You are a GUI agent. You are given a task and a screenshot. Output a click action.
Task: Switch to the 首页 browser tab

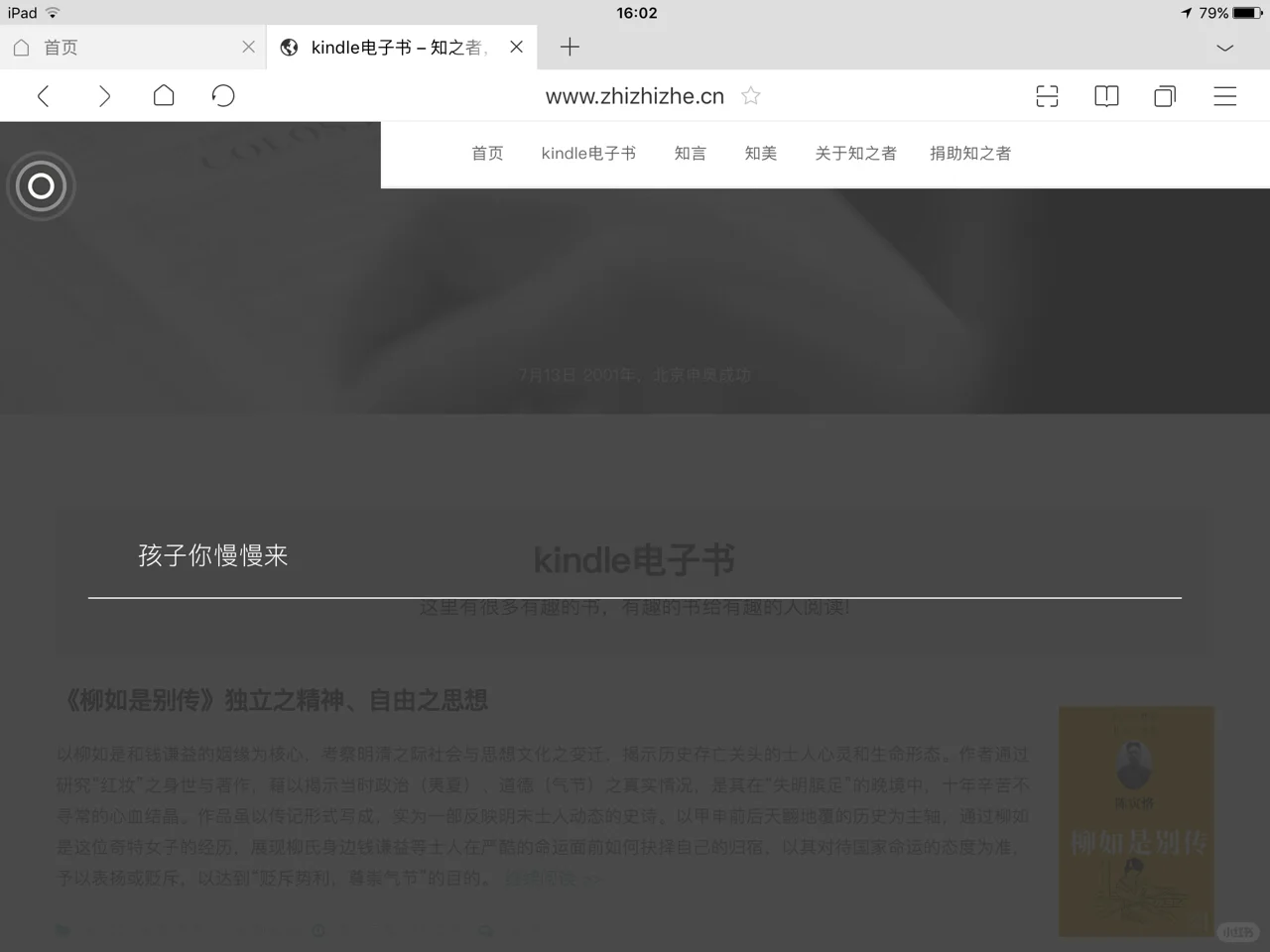point(133,47)
